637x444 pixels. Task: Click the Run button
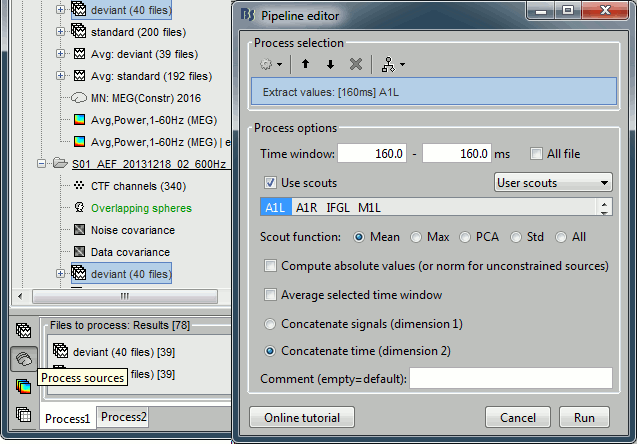tap(585, 417)
